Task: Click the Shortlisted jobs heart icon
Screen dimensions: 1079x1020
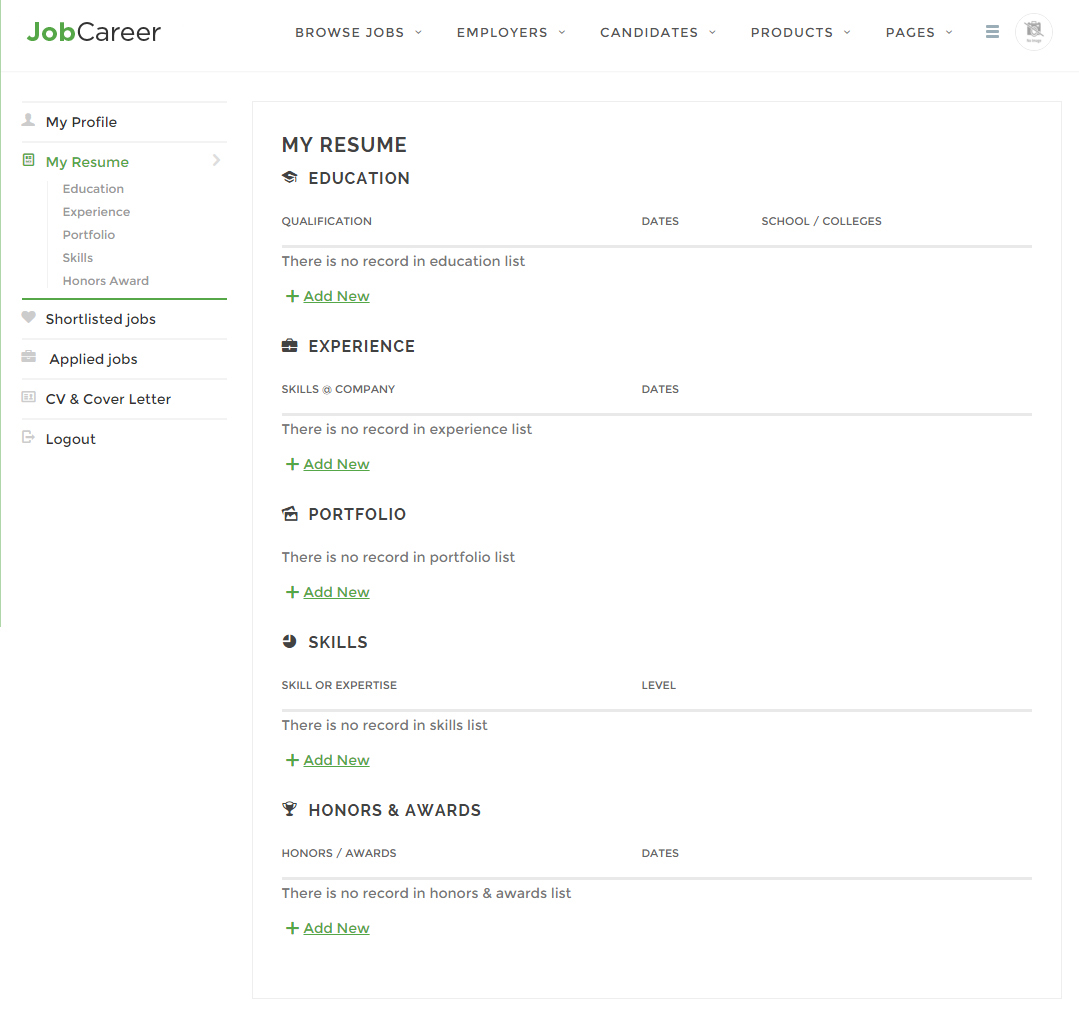Action: pyautogui.click(x=29, y=318)
